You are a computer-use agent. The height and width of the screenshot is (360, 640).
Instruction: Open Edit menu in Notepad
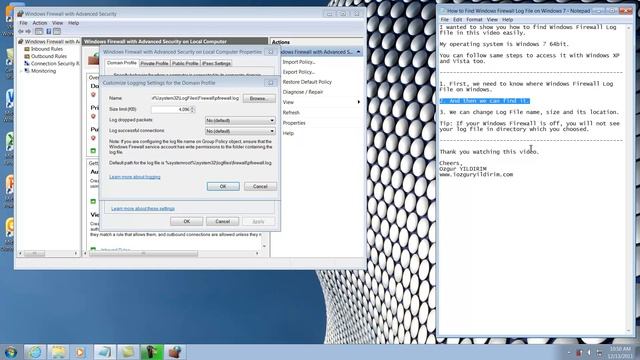457,20
